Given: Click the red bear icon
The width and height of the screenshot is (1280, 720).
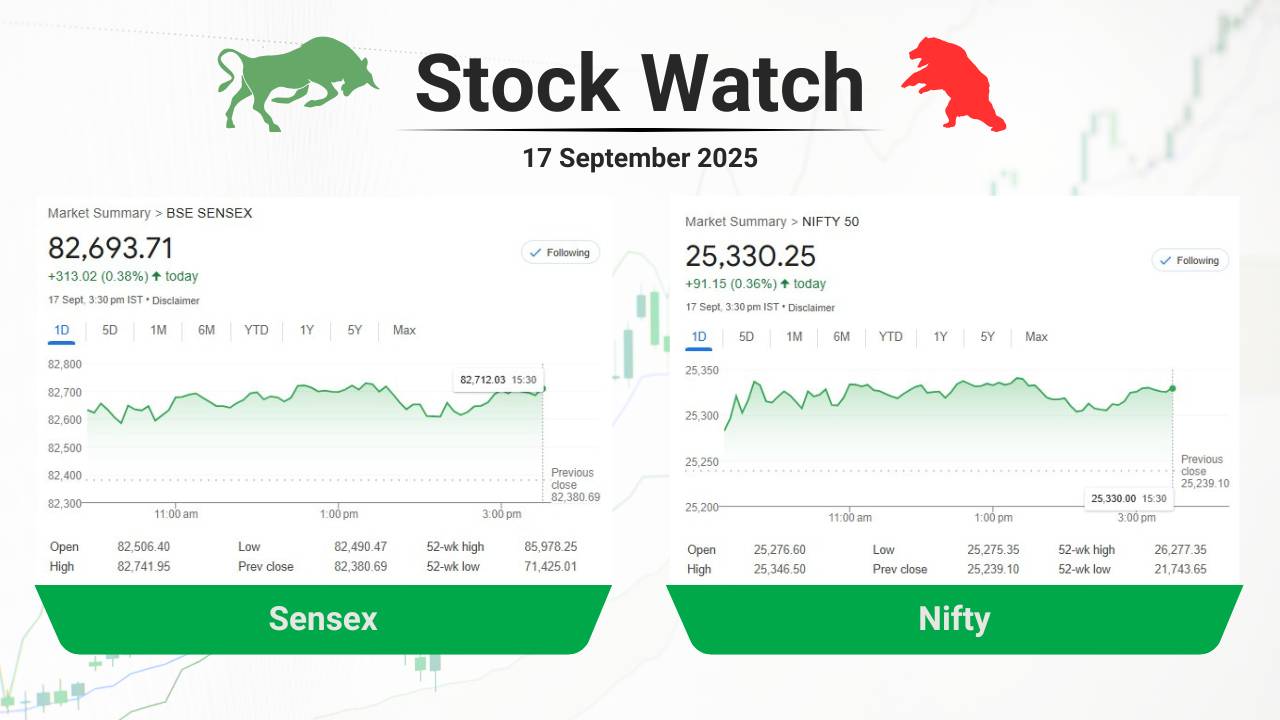Looking at the screenshot, I should (x=955, y=83).
